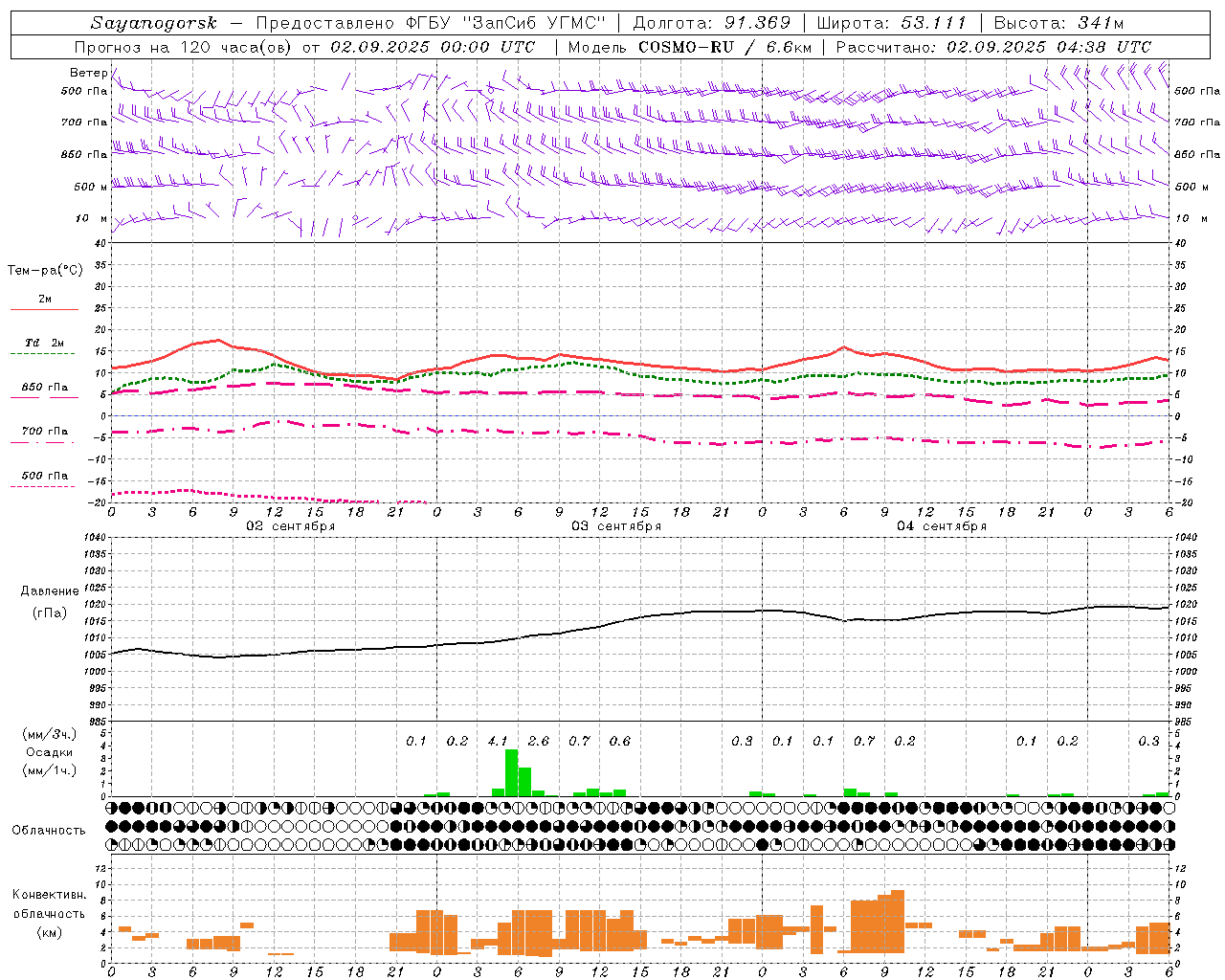Click the green dashed 'Td 2м' legend line
Screen dimensions: 1225x980
click(x=42, y=353)
